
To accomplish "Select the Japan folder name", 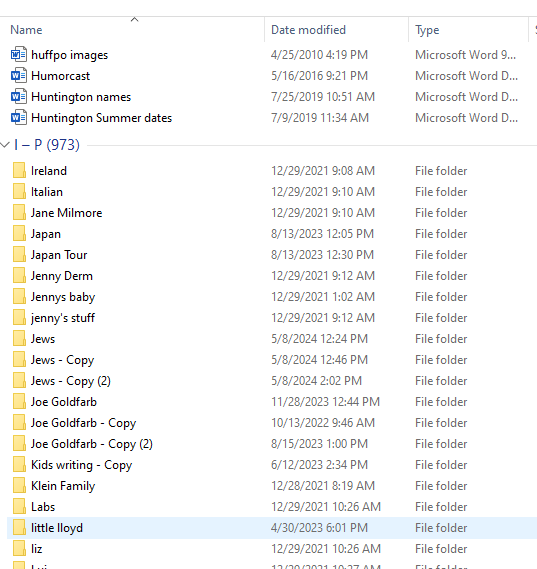I will (x=46, y=234).
